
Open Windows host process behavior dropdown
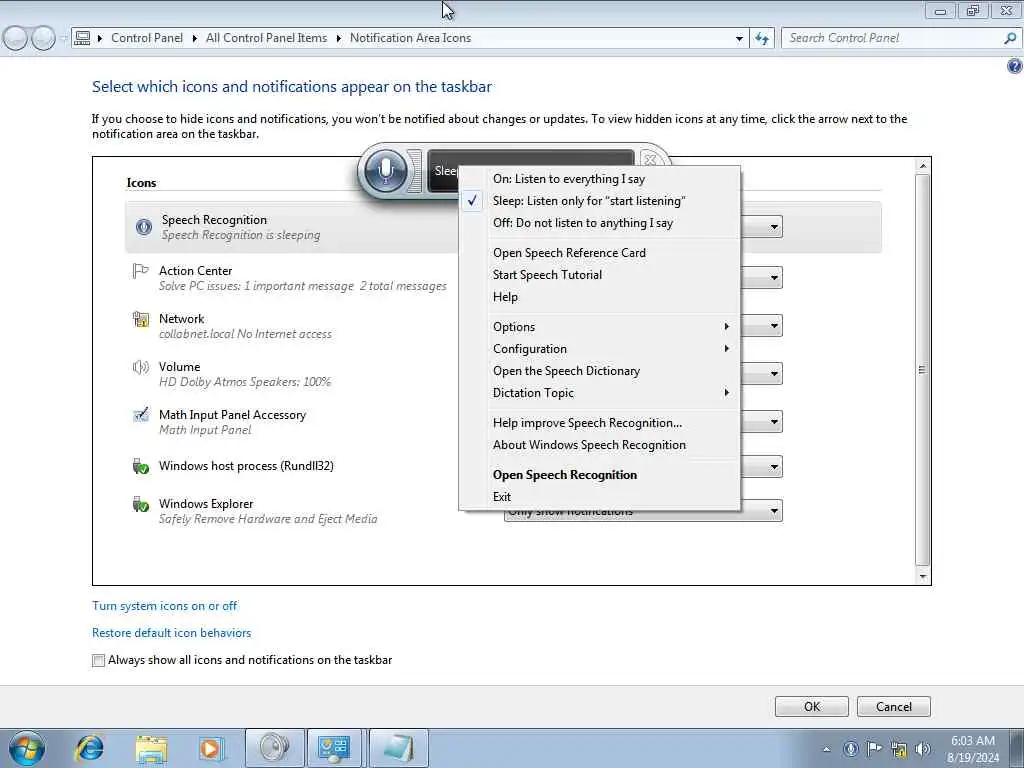click(774, 467)
